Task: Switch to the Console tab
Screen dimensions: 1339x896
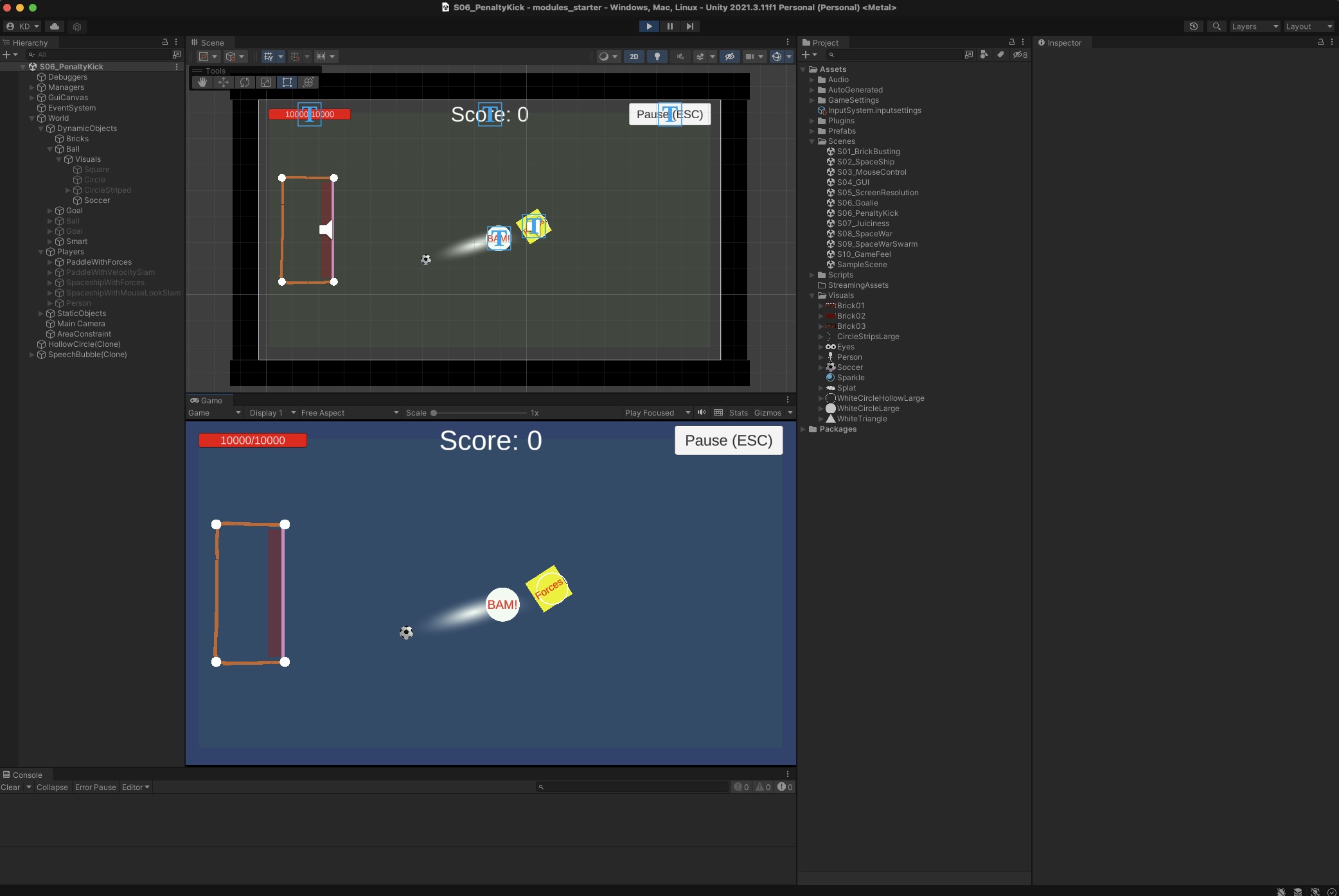Action: [26, 775]
